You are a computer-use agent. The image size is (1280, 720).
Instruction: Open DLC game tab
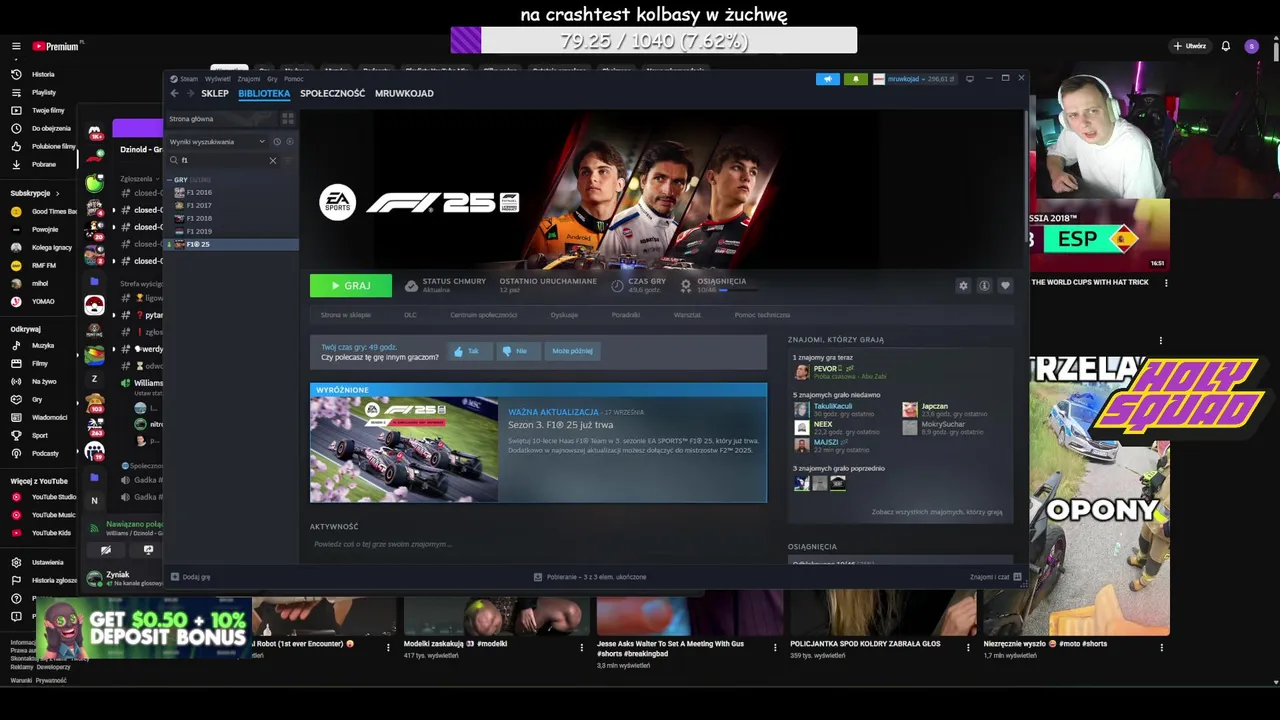click(x=410, y=315)
